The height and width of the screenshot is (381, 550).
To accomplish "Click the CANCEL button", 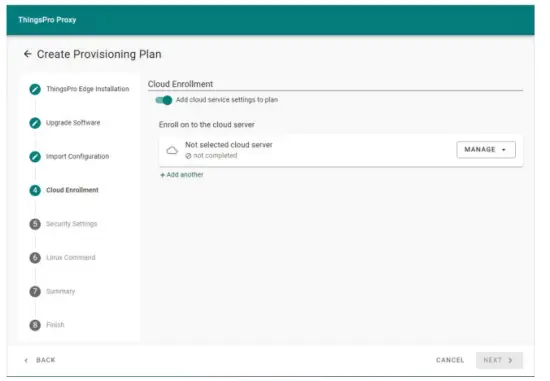I will [450, 360].
